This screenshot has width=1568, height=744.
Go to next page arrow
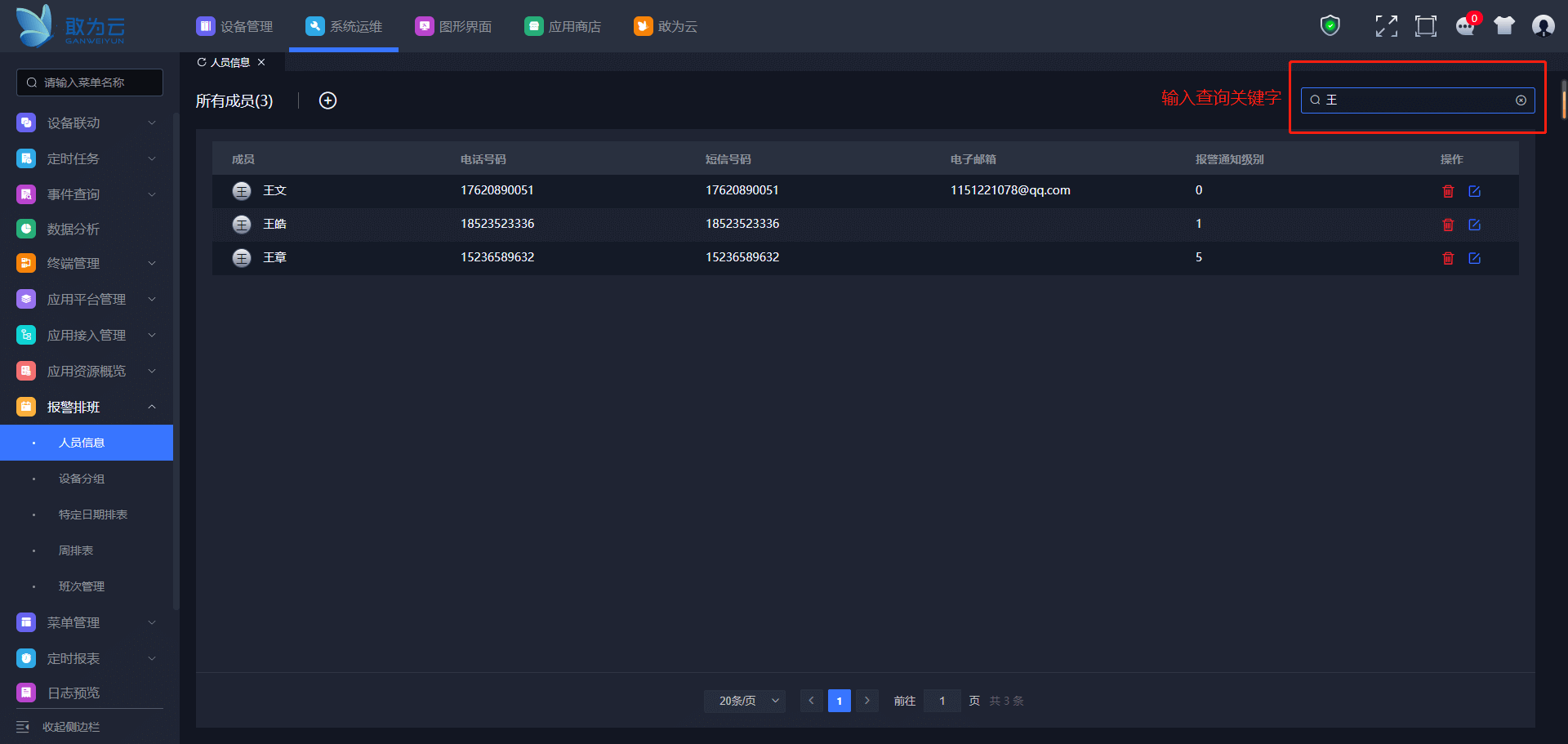[867, 701]
